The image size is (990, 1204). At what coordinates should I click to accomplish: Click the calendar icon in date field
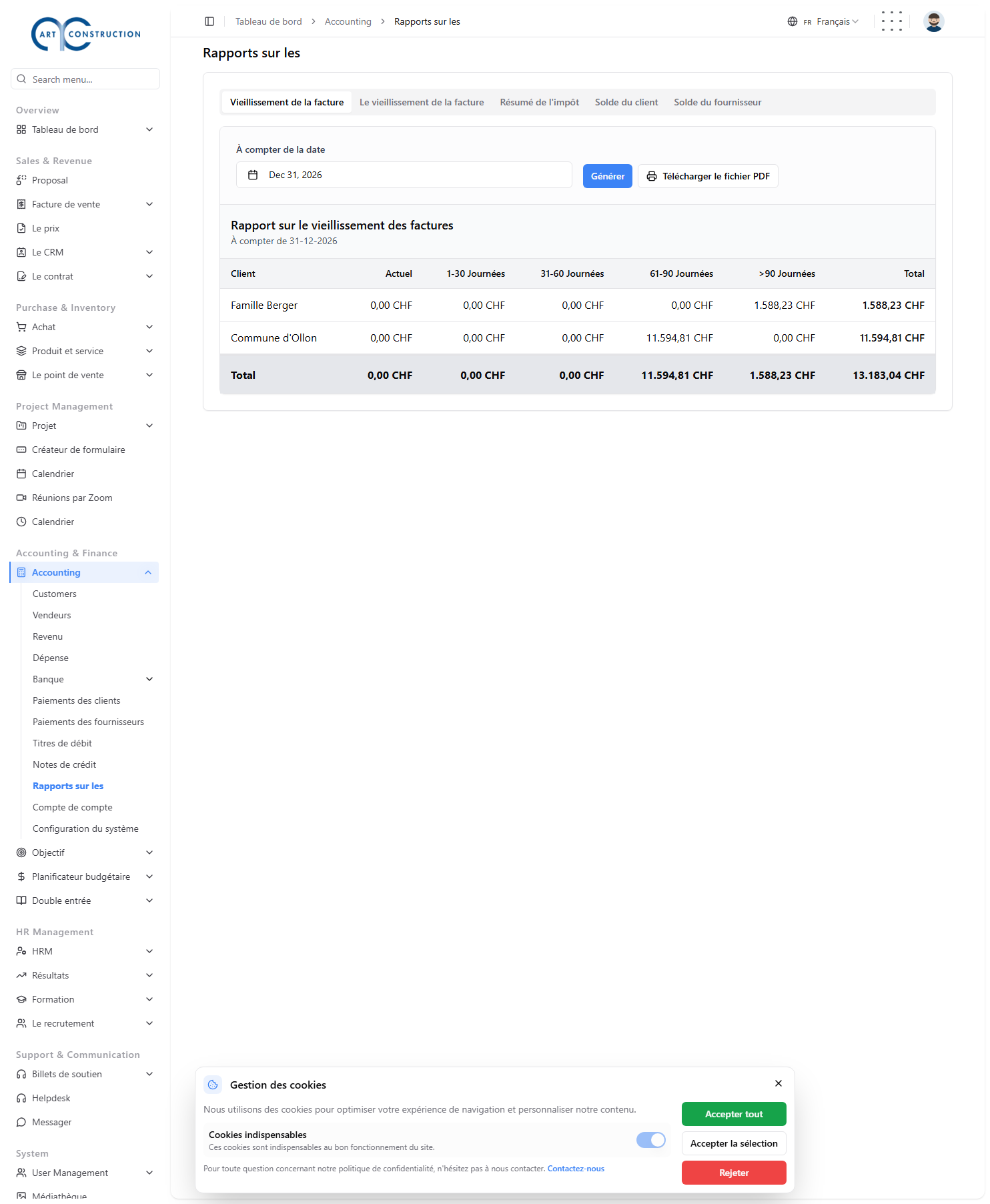coord(253,175)
